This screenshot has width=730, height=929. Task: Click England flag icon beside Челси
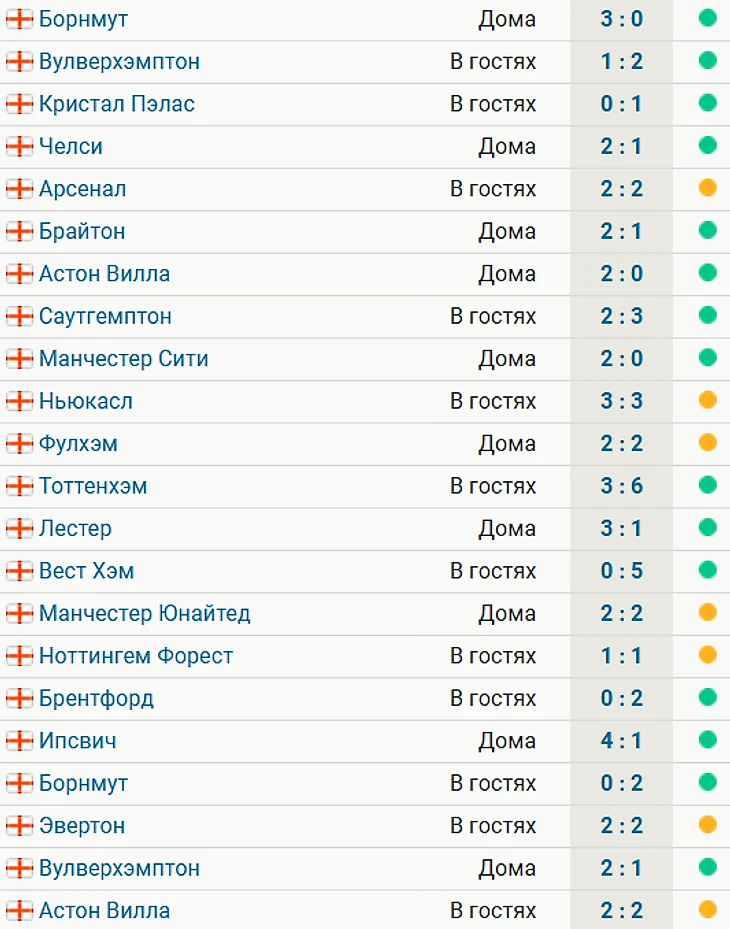[x=19, y=147]
